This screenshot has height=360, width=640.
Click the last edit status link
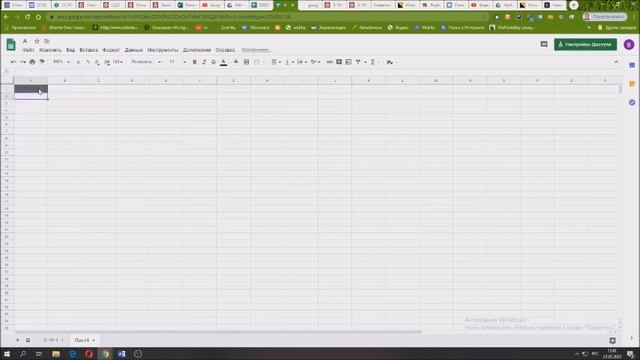click(x=256, y=50)
